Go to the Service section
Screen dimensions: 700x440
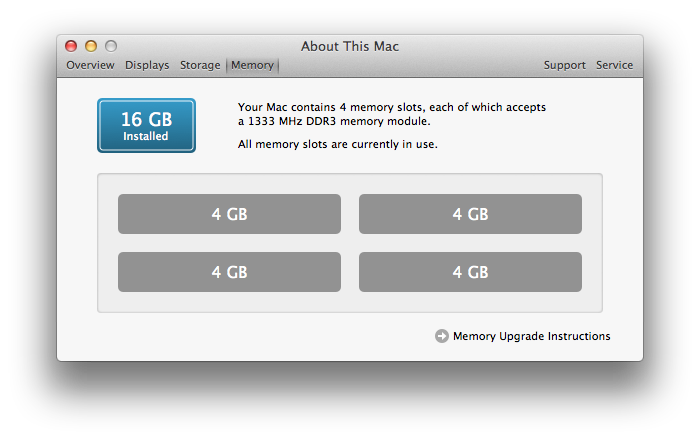click(x=614, y=65)
